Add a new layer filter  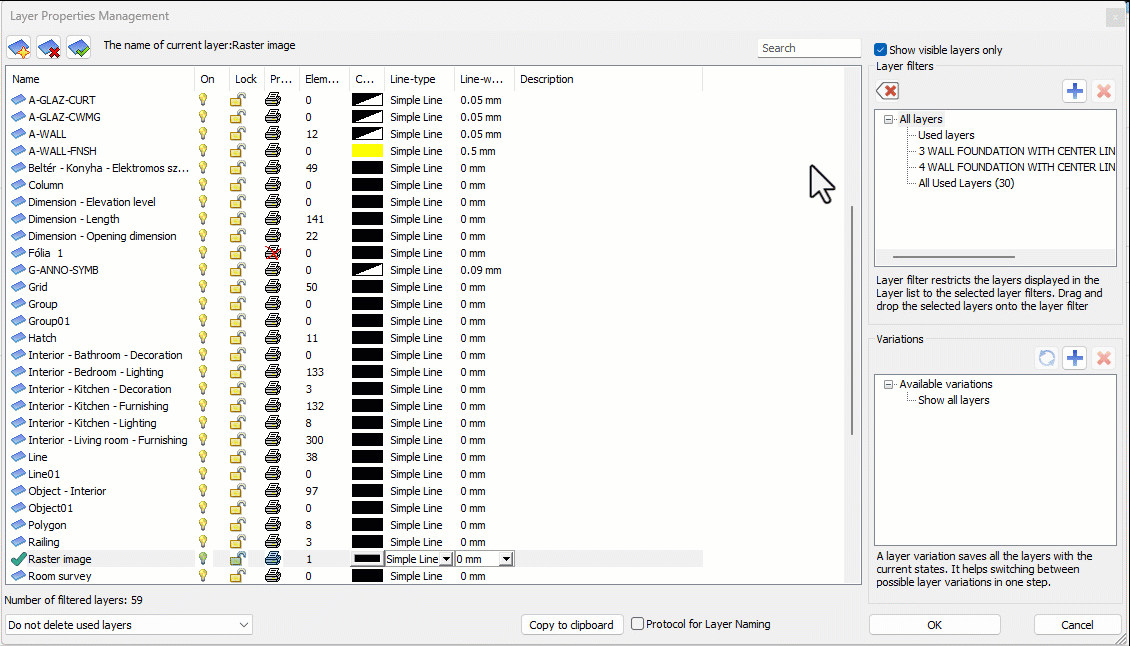point(1075,91)
